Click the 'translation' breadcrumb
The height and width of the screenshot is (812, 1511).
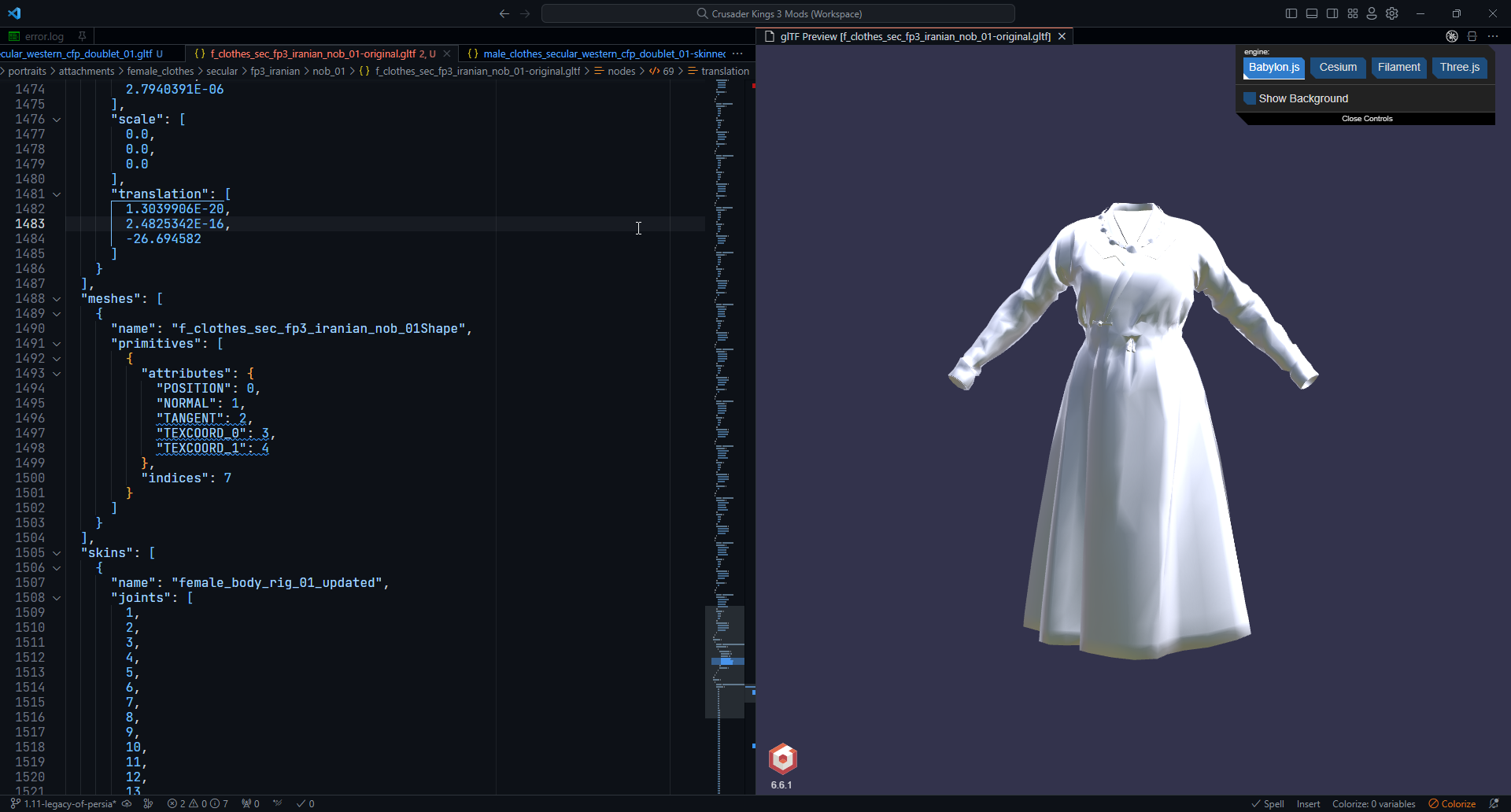click(725, 71)
